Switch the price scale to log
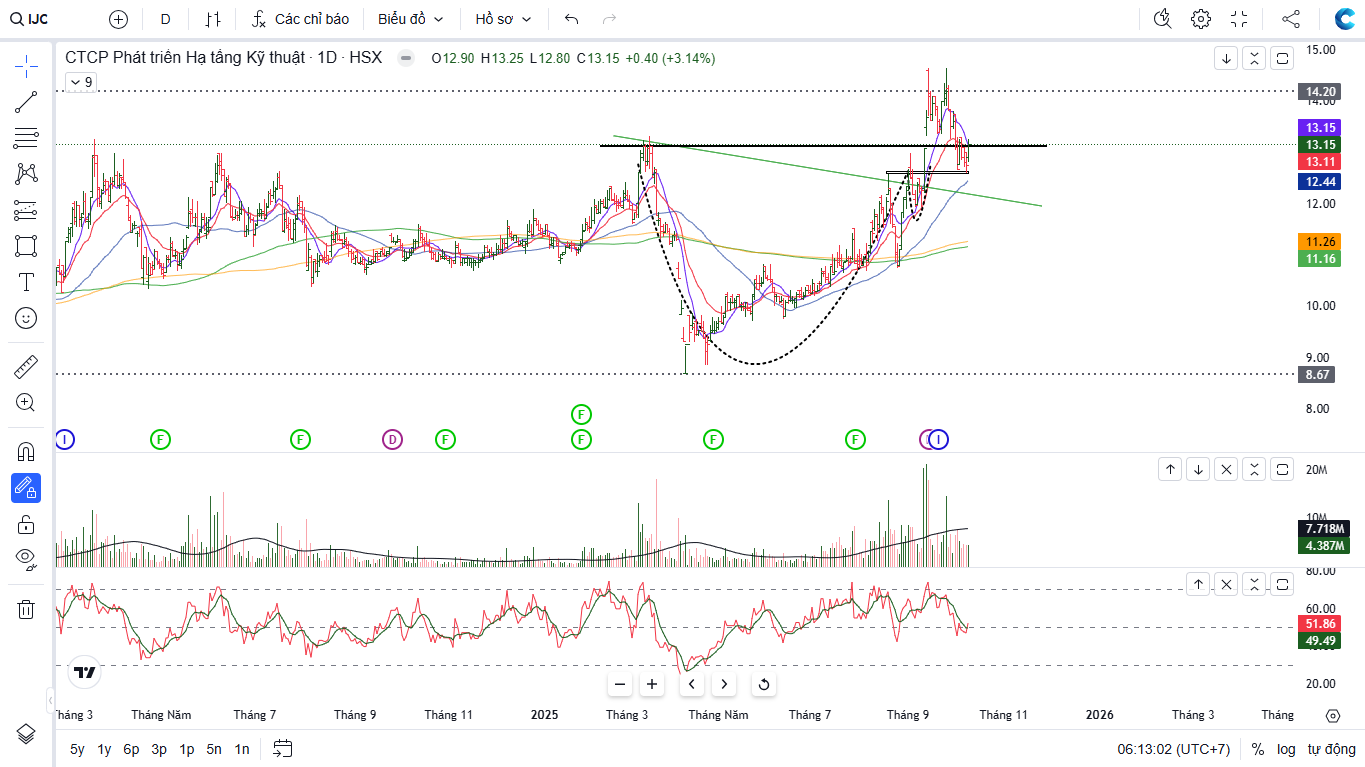The width and height of the screenshot is (1365, 767). [1286, 749]
